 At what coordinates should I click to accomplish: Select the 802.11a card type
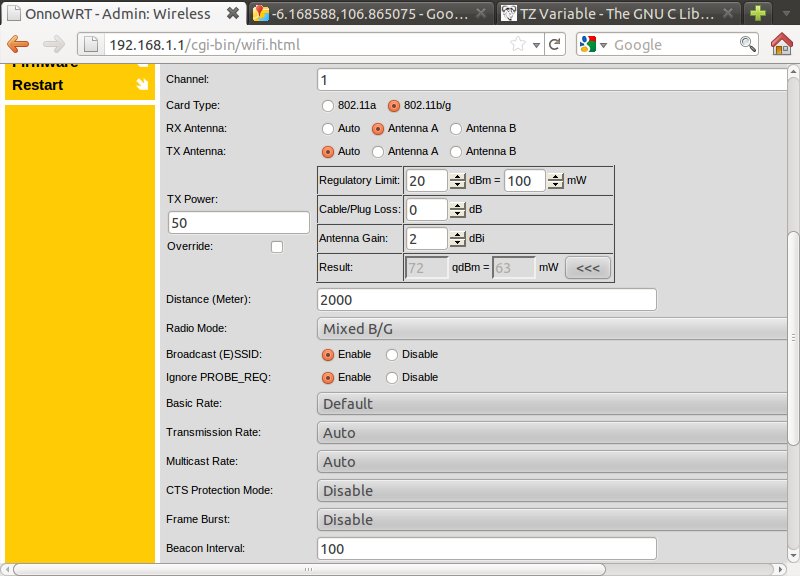point(328,106)
